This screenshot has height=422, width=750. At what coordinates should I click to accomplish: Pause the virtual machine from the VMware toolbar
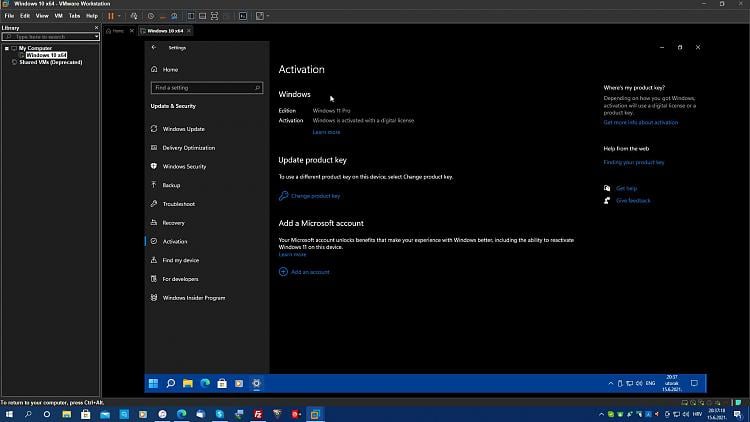click(x=111, y=16)
